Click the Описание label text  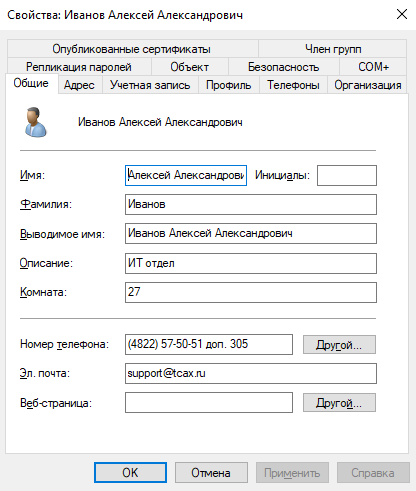pyautogui.click(x=46, y=263)
